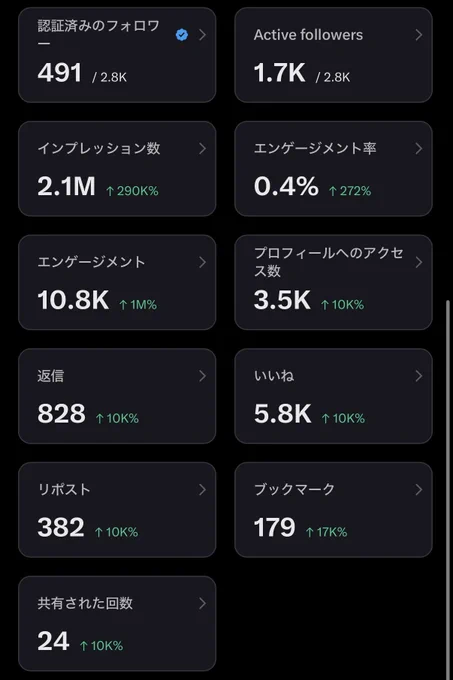Open プロフィールへのアクセス数 chevron
Image resolution: width=453 pixels, height=680 pixels.
(x=418, y=262)
